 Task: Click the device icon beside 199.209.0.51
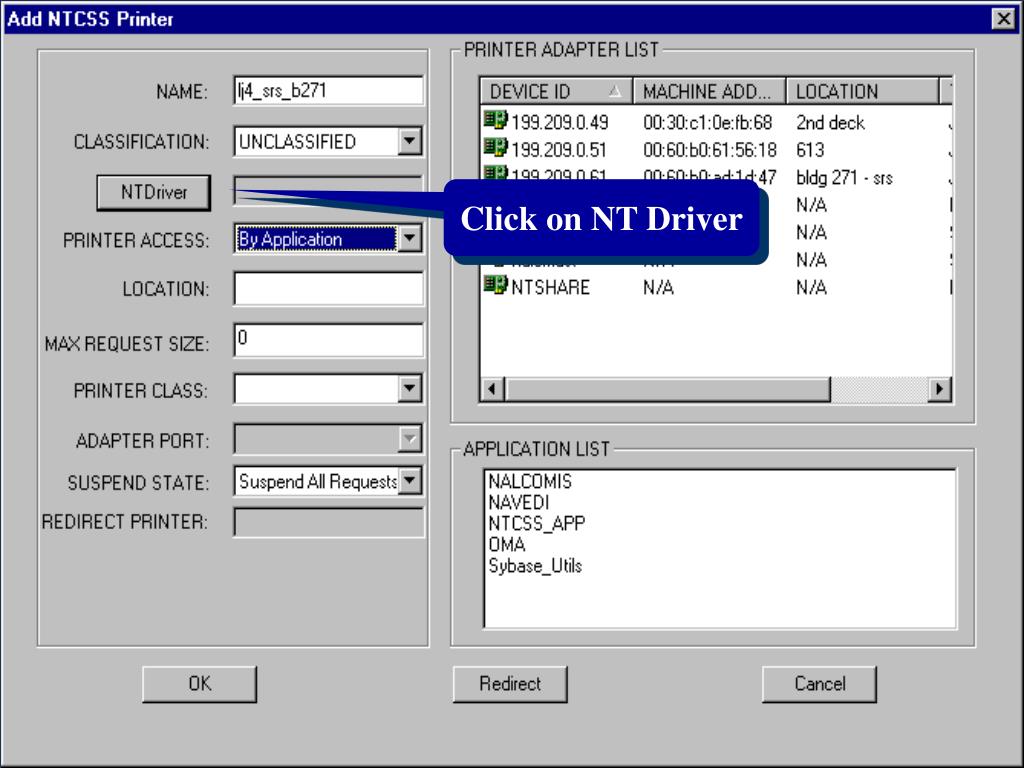pyautogui.click(x=496, y=148)
